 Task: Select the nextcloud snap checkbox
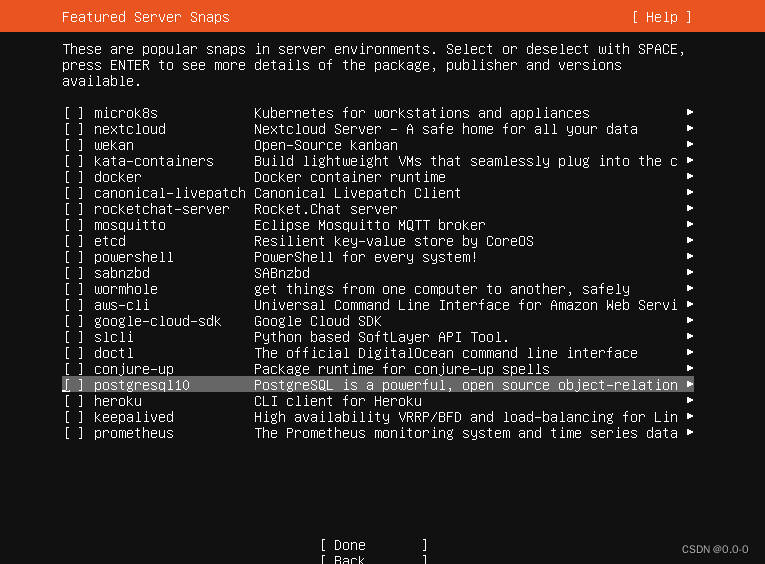74,129
